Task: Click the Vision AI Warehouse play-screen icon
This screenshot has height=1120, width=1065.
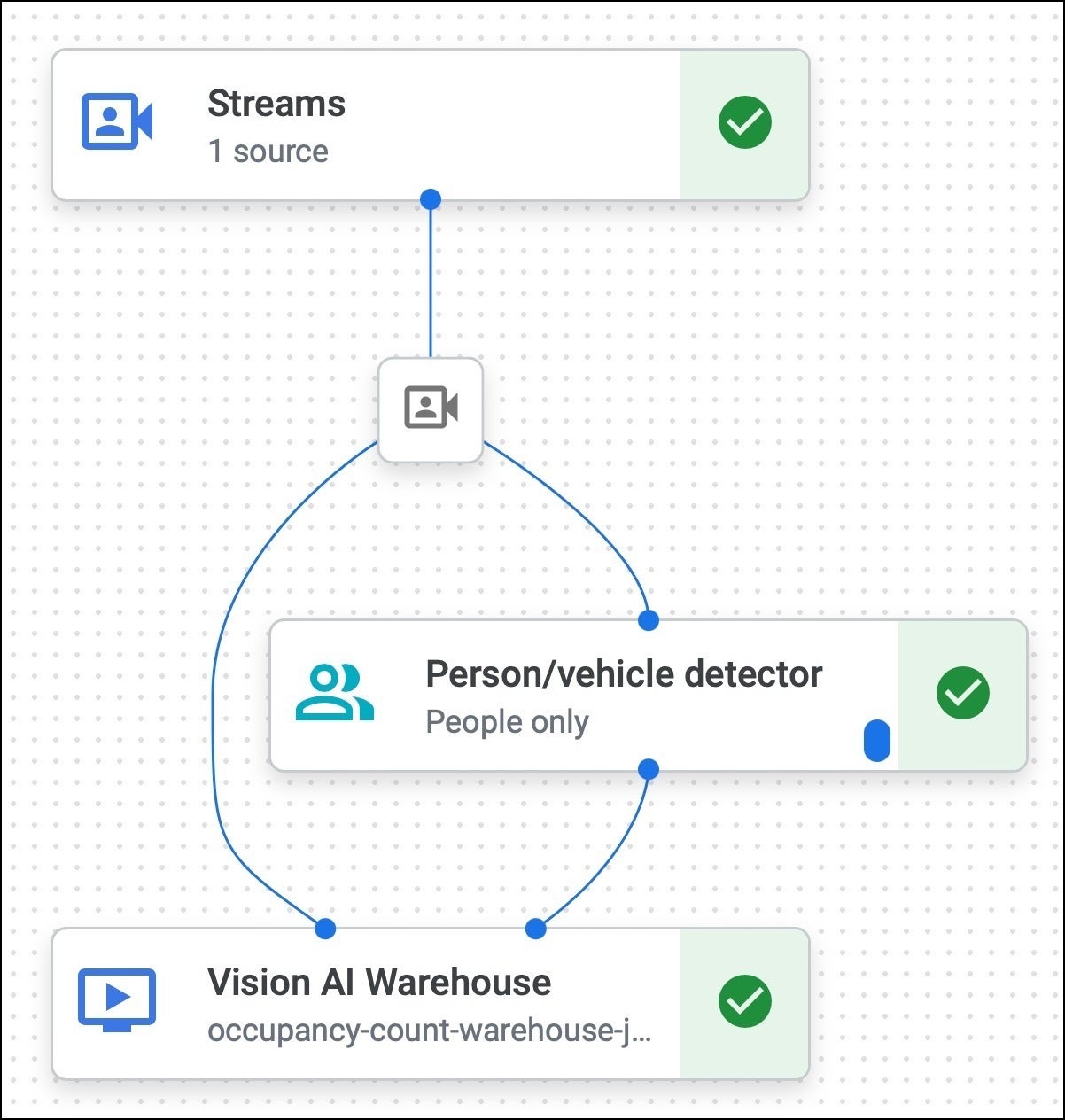Action: click(x=117, y=1000)
